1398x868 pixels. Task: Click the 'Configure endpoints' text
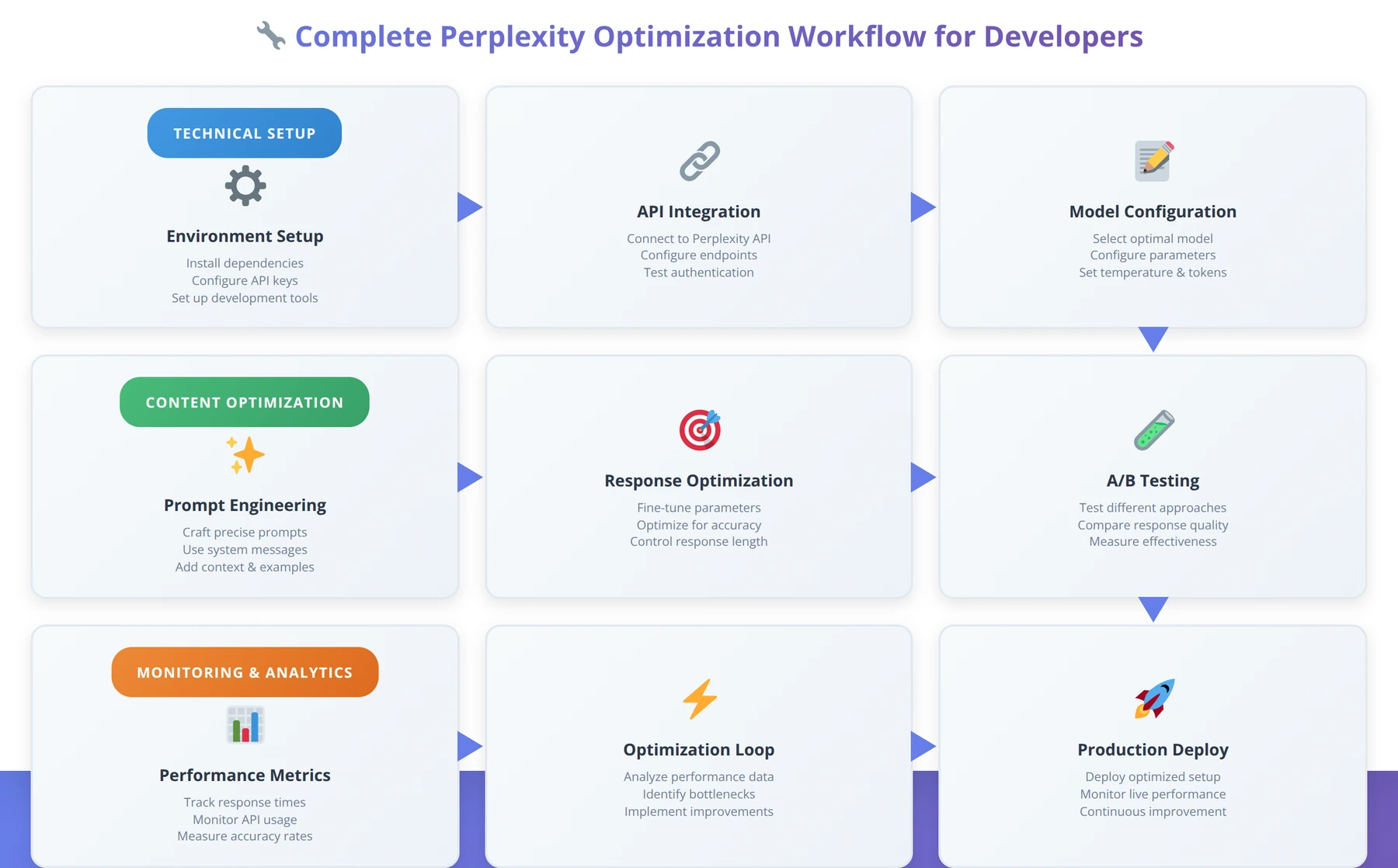pos(699,255)
